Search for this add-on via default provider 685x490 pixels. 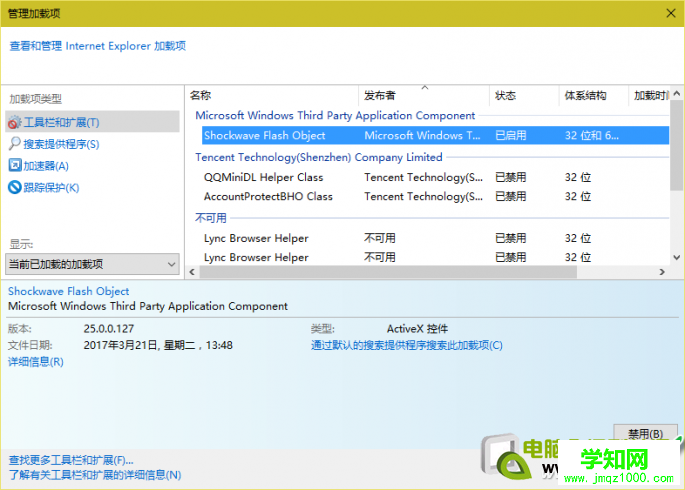pos(406,346)
